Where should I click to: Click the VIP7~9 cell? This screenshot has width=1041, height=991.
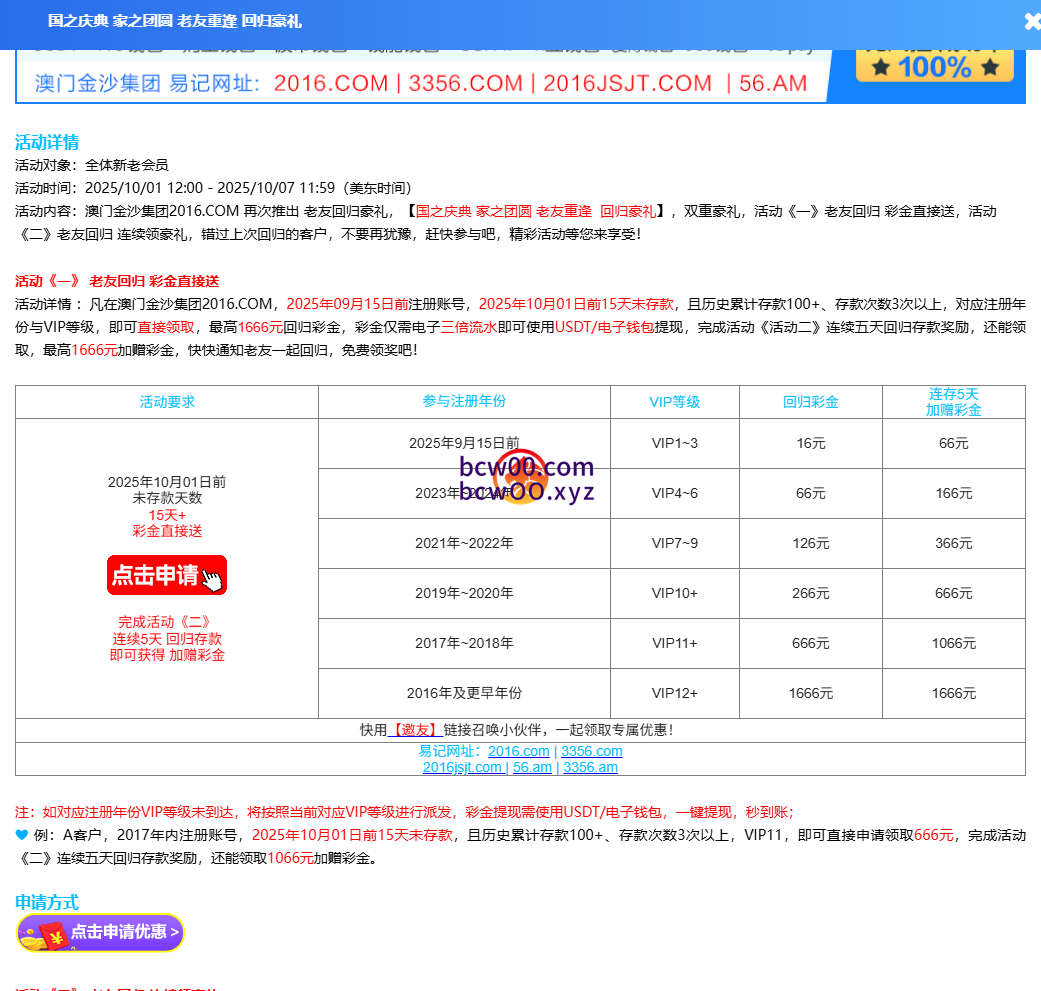pyautogui.click(x=675, y=544)
